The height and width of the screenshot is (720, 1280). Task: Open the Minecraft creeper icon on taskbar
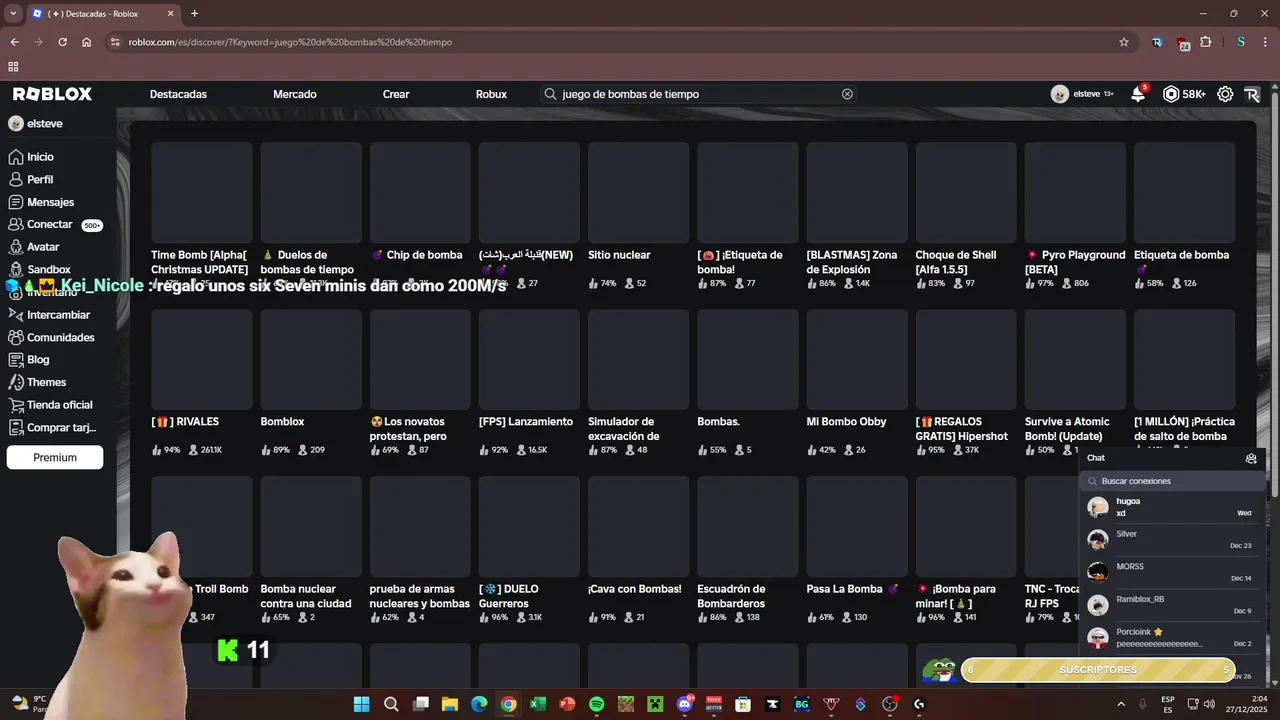click(655, 704)
